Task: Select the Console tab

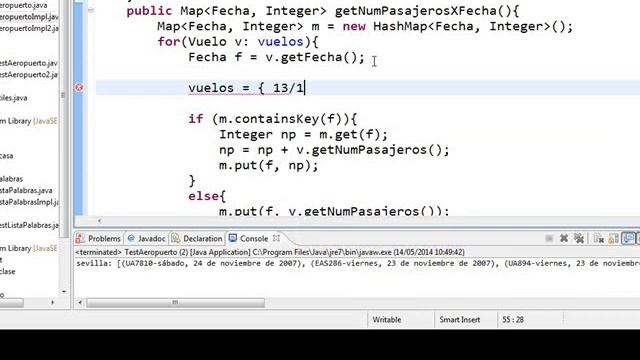Action: 249,238
